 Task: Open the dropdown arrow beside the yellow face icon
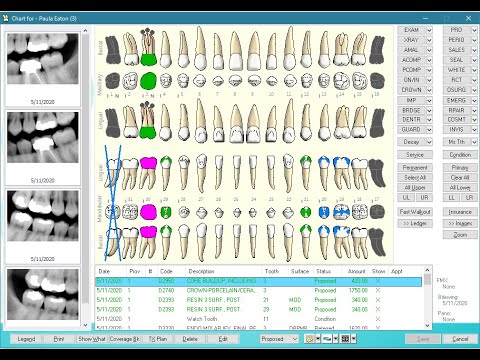point(318,339)
